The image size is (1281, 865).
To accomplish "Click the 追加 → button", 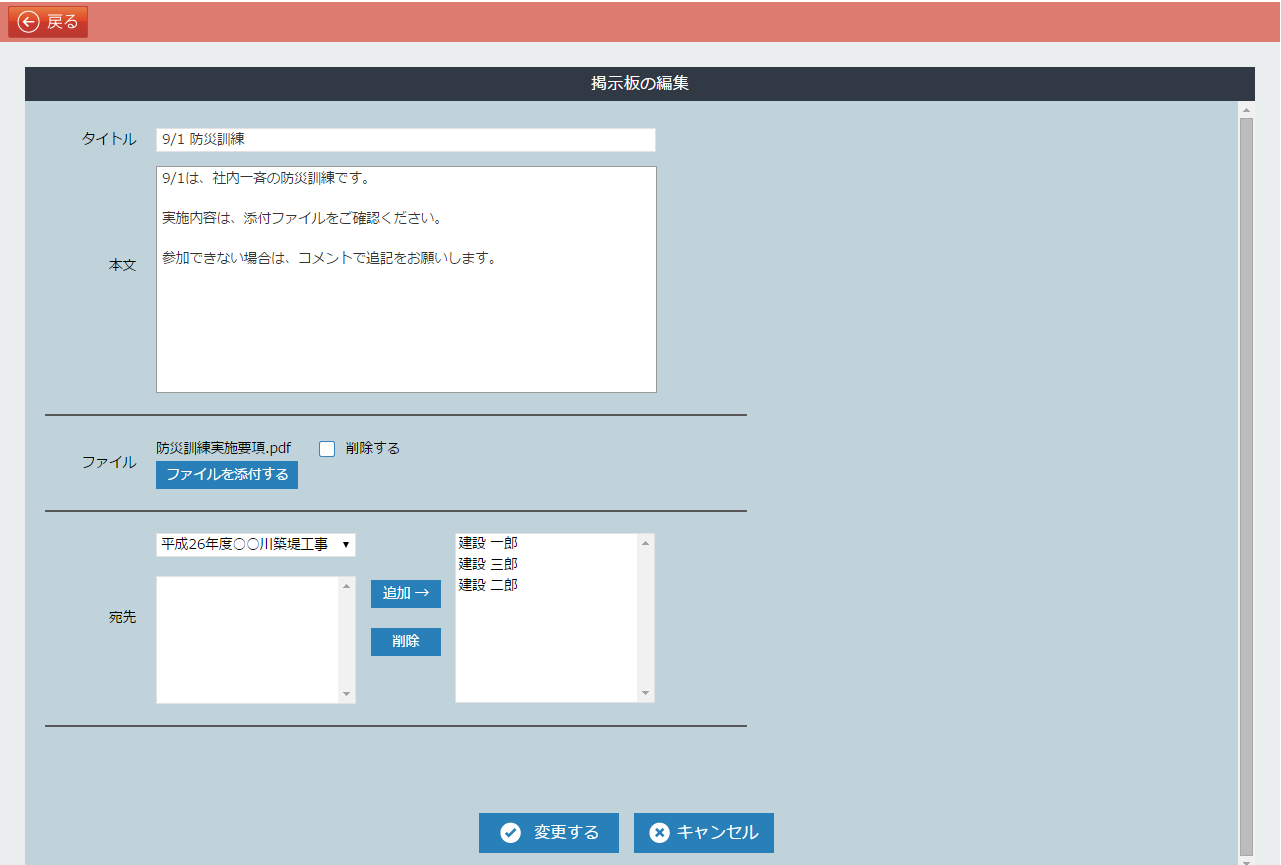I will point(406,594).
